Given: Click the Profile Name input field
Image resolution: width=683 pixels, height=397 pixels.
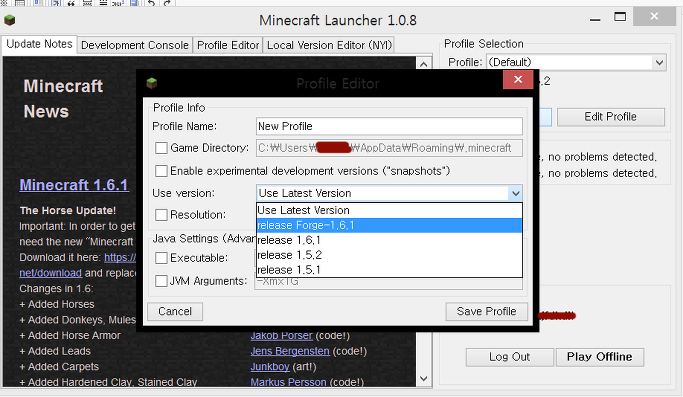Looking at the screenshot, I should [389, 126].
